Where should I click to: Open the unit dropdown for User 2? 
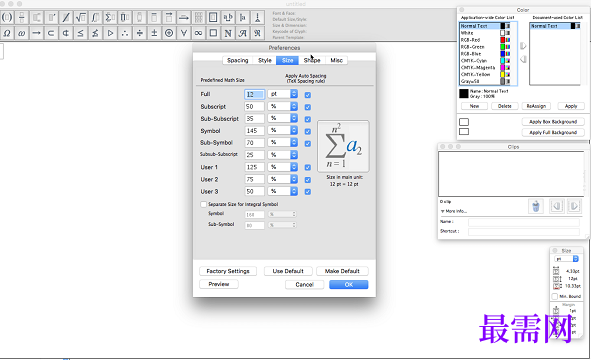click(283, 179)
